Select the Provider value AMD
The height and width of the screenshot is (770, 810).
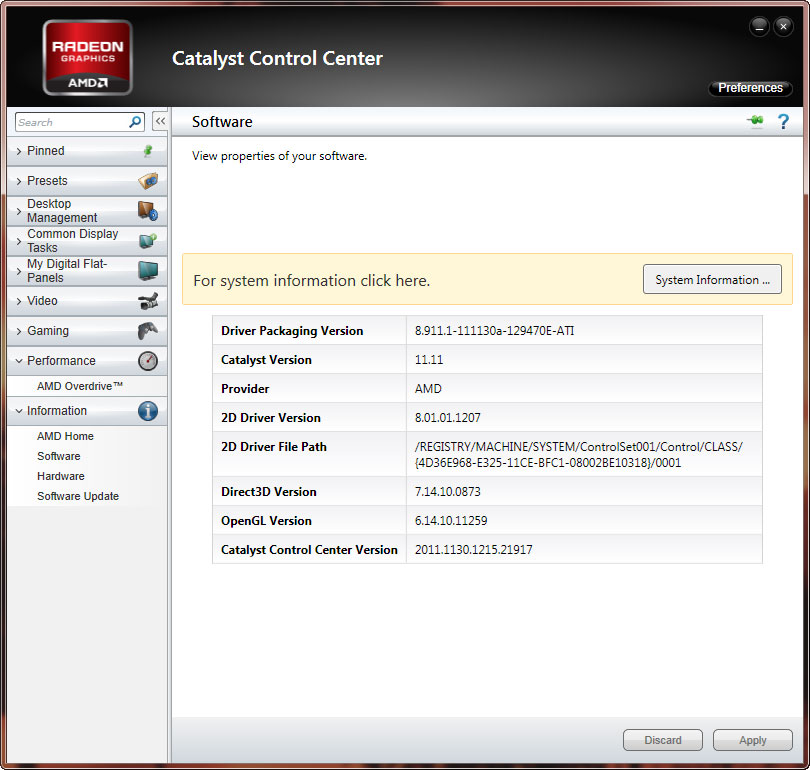pos(428,388)
